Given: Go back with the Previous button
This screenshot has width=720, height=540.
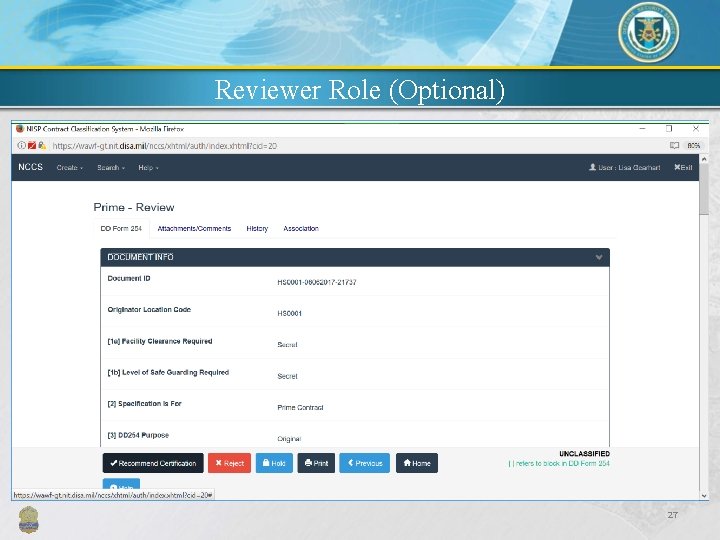Looking at the screenshot, I should [x=365, y=463].
